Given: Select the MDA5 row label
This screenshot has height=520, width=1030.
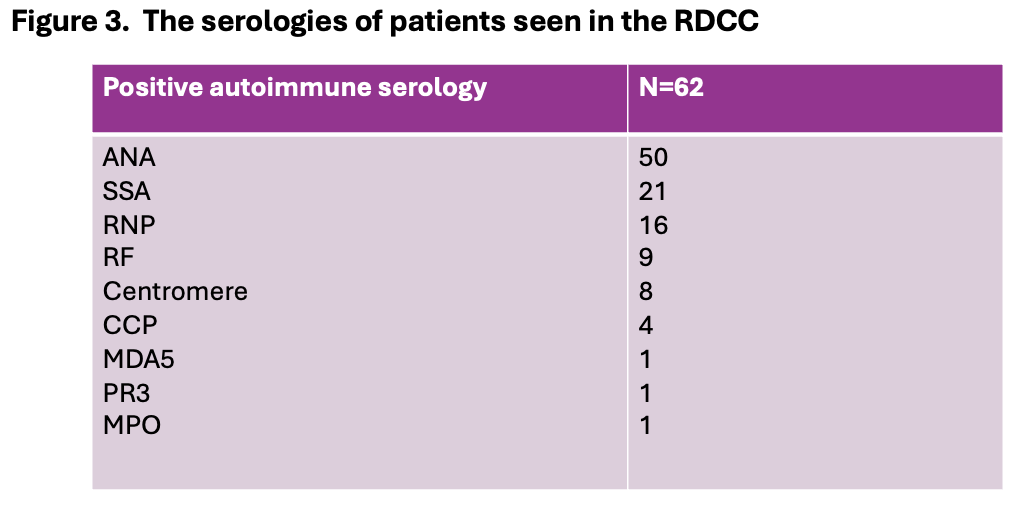Looking at the screenshot, I should 136,358.
